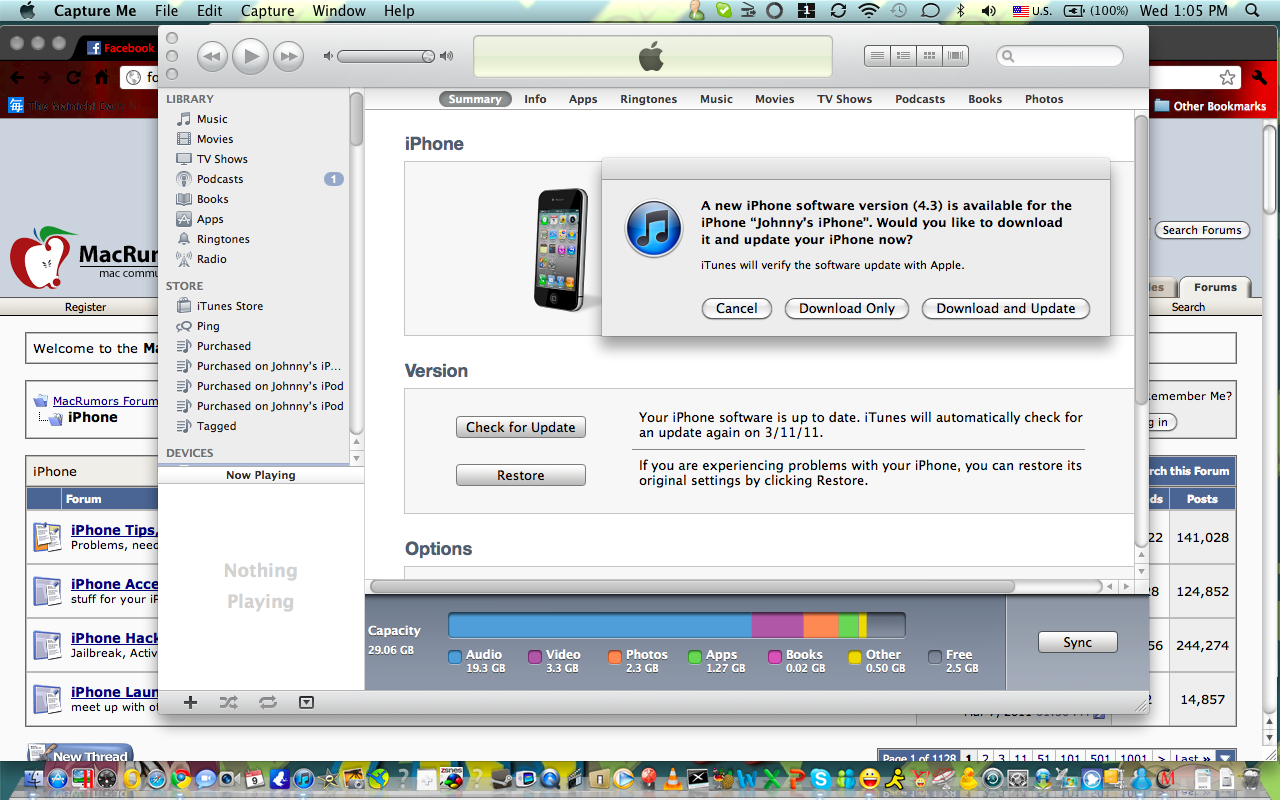Open the system volume menu bar control
Viewport: 1280px width, 800px height.
click(x=989, y=11)
